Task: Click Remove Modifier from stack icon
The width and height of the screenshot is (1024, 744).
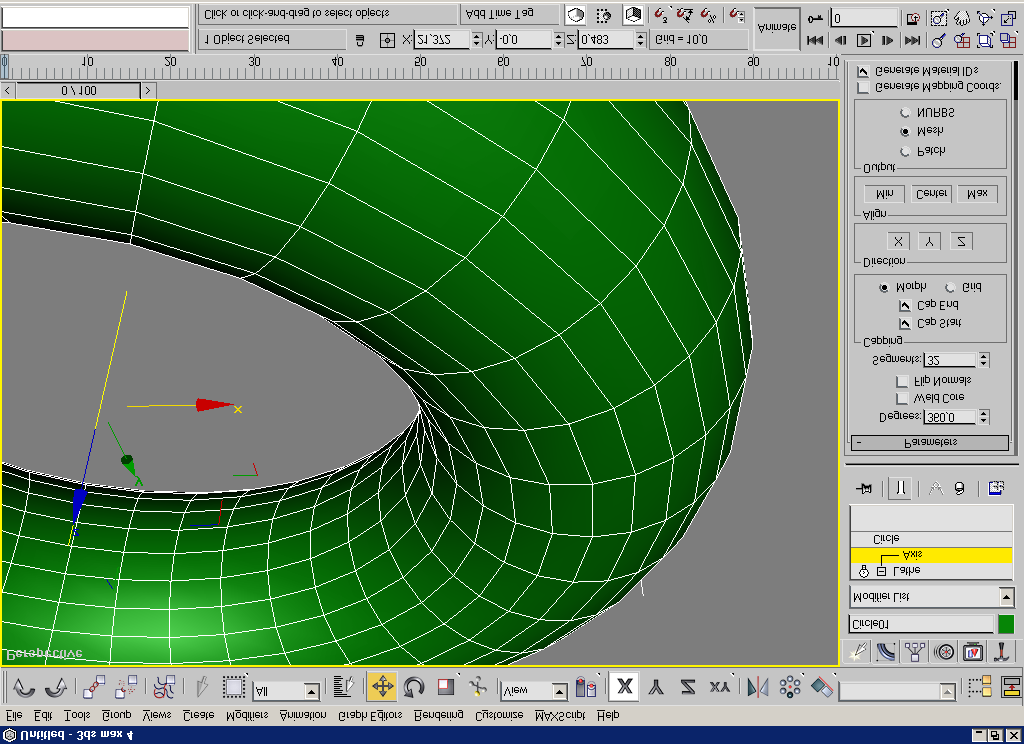Action: click(x=959, y=488)
